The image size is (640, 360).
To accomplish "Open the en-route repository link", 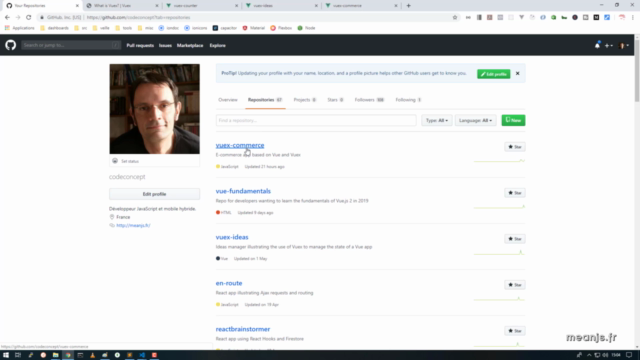I will pyautogui.click(x=229, y=283).
